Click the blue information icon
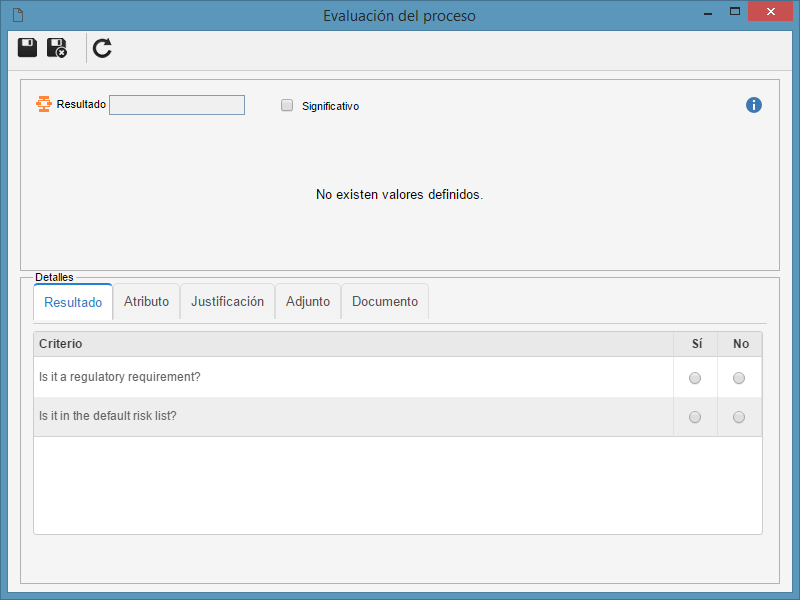 754,105
